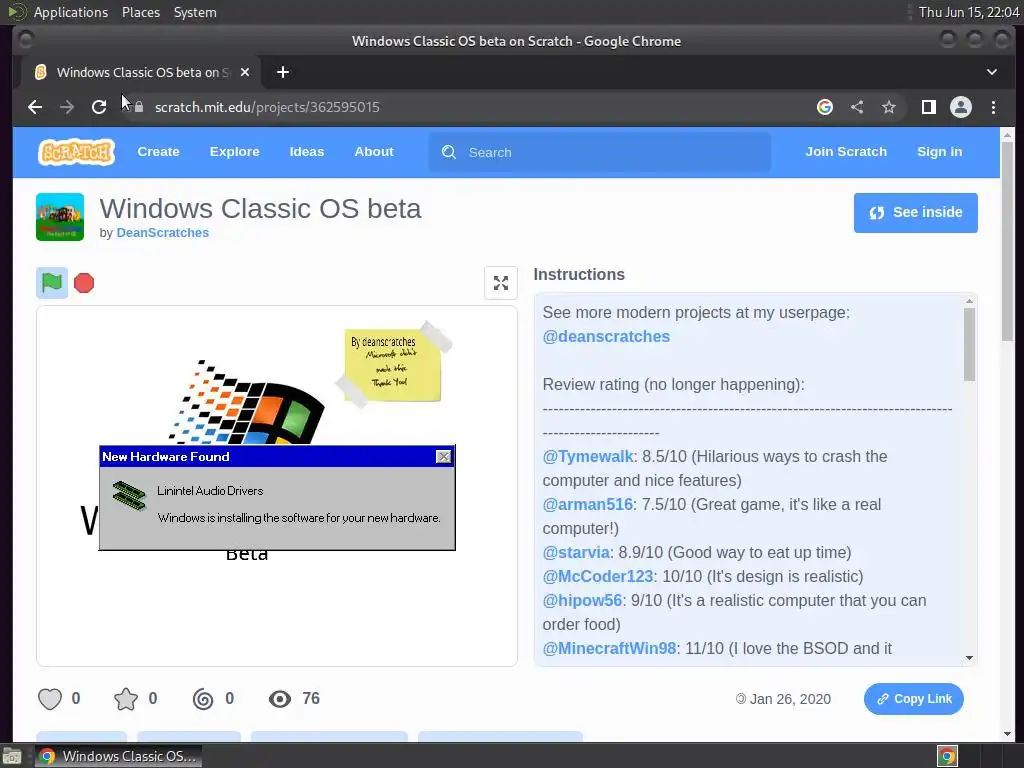Click the instructions panel scrollbar thumb
Image resolution: width=1024 pixels, height=768 pixels.
pos(969,344)
